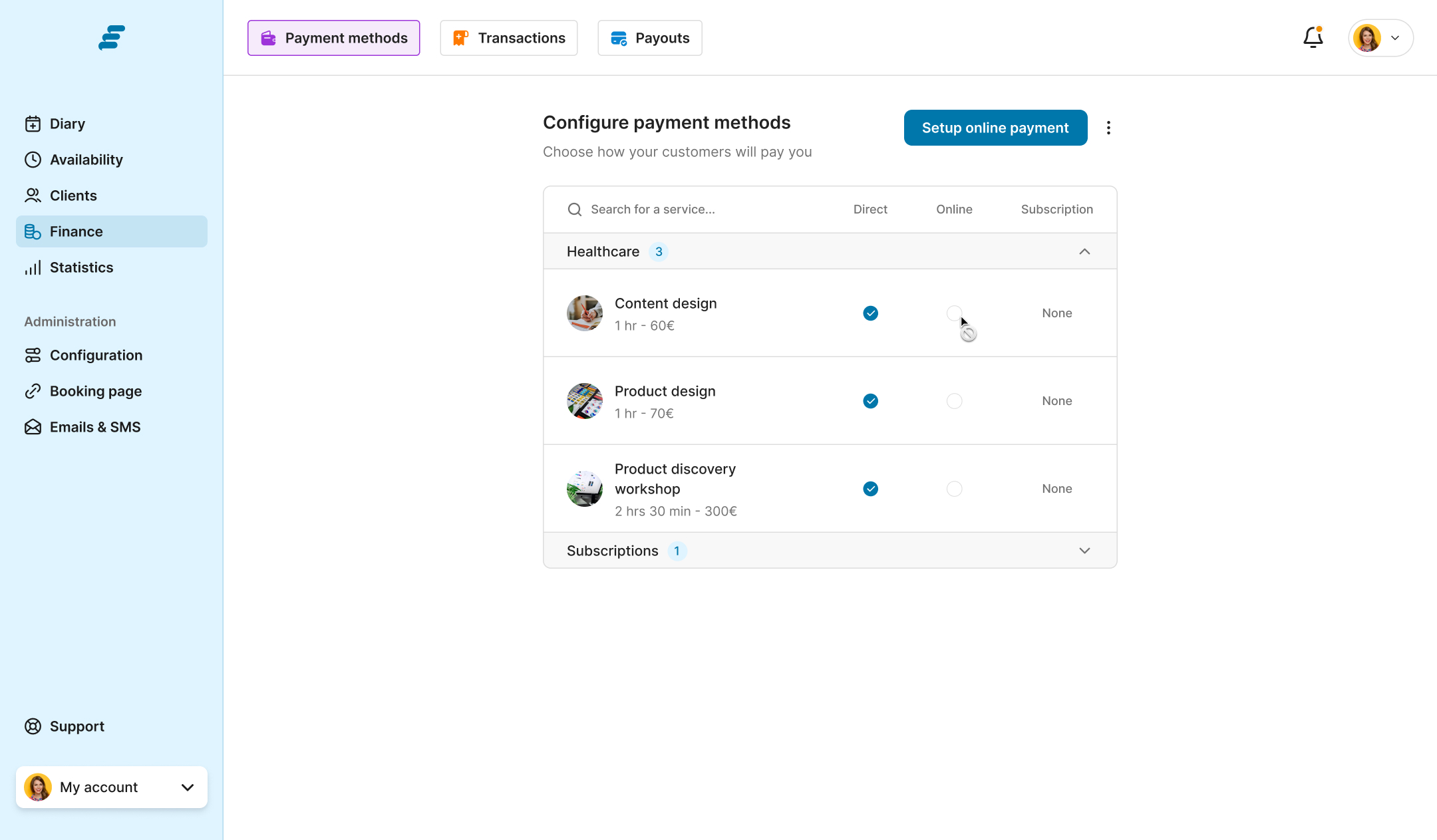The width and height of the screenshot is (1437, 840).
Task: Open Configuration in Administration
Action: tap(95, 355)
